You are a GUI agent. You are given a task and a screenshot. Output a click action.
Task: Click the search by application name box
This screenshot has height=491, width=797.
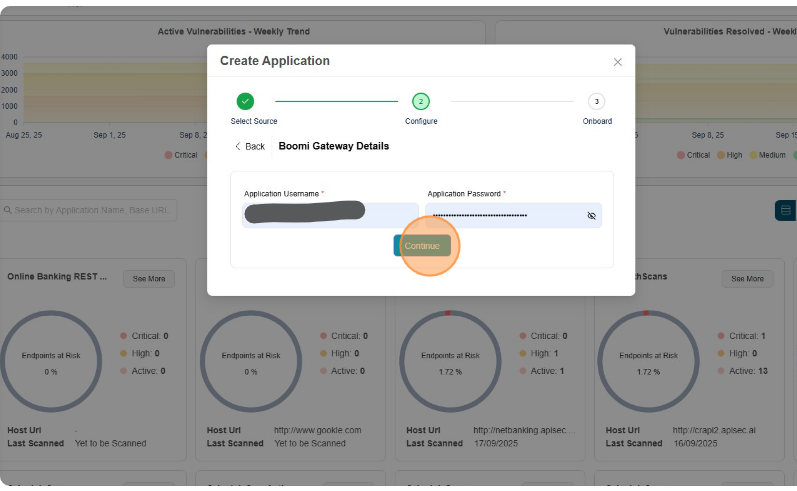point(90,210)
